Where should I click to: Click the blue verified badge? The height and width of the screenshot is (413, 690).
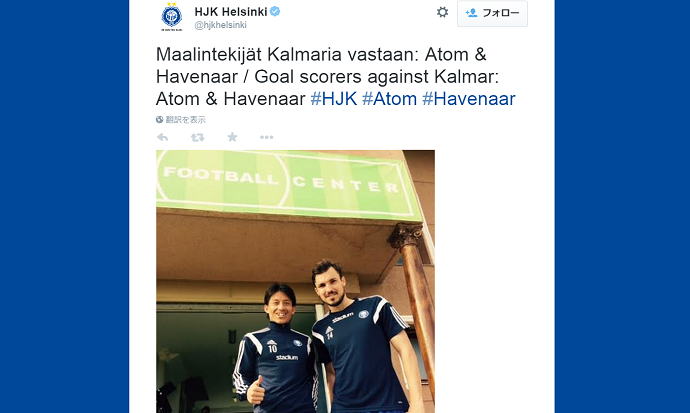click(x=275, y=11)
